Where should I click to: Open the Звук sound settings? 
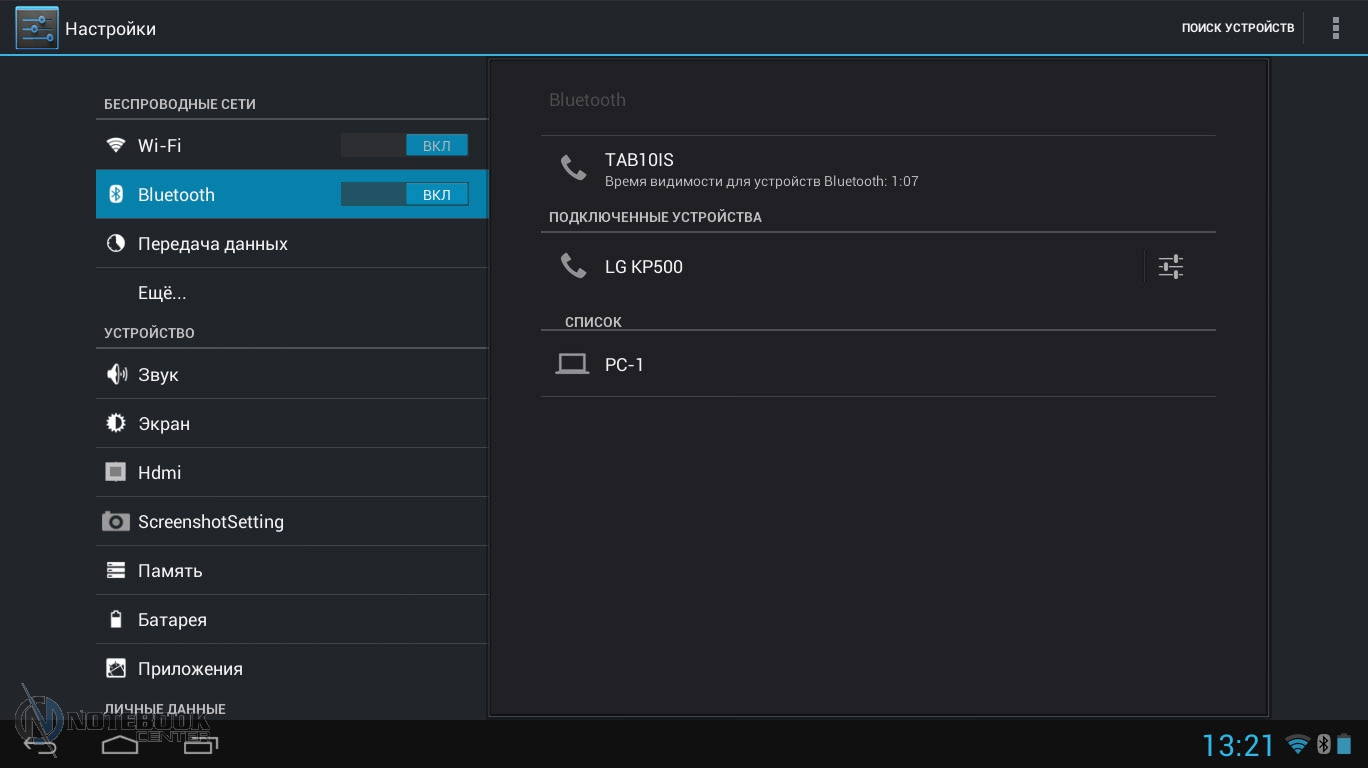coord(158,375)
